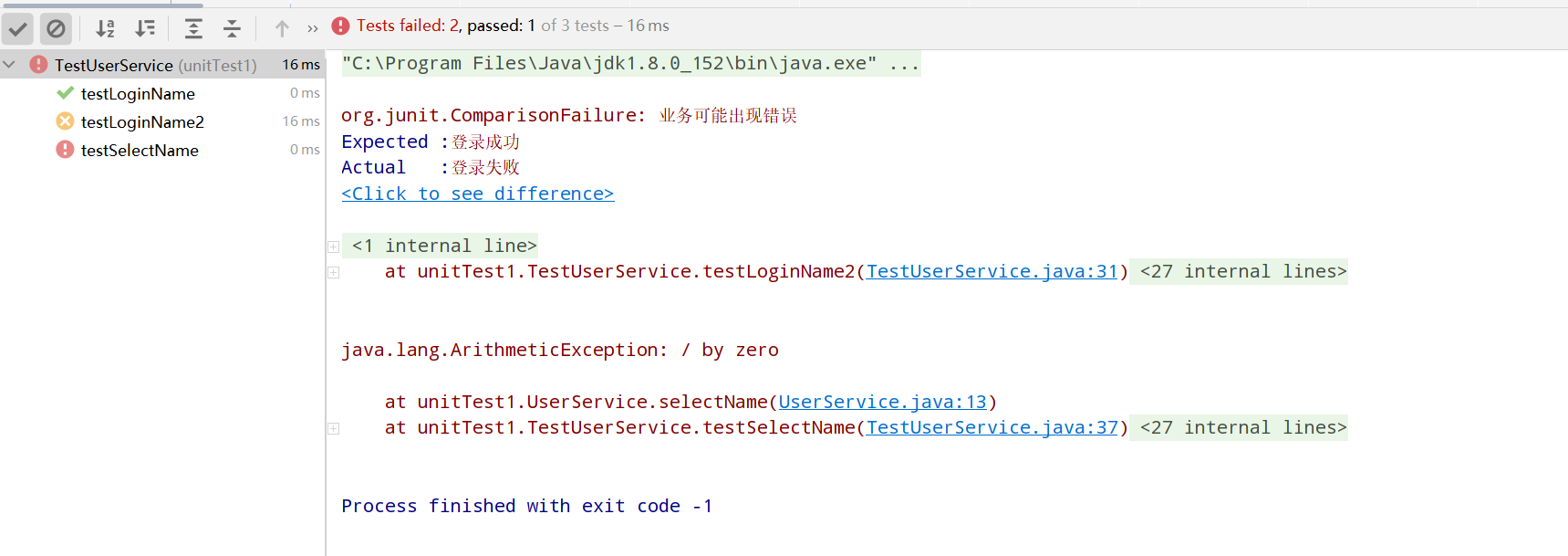1568x556 pixels.
Task: Expand all test tree nodes
Action: pos(193,28)
